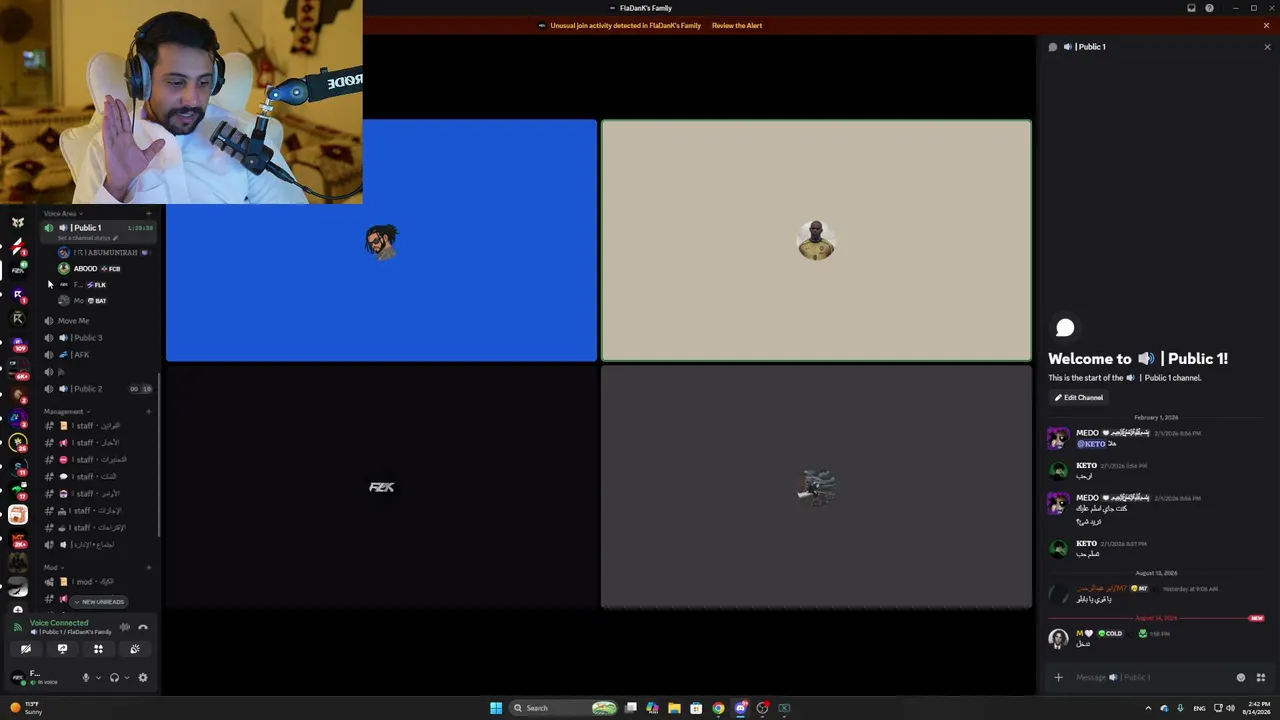Open MEDO's avatar in first chat message

tap(1058, 438)
